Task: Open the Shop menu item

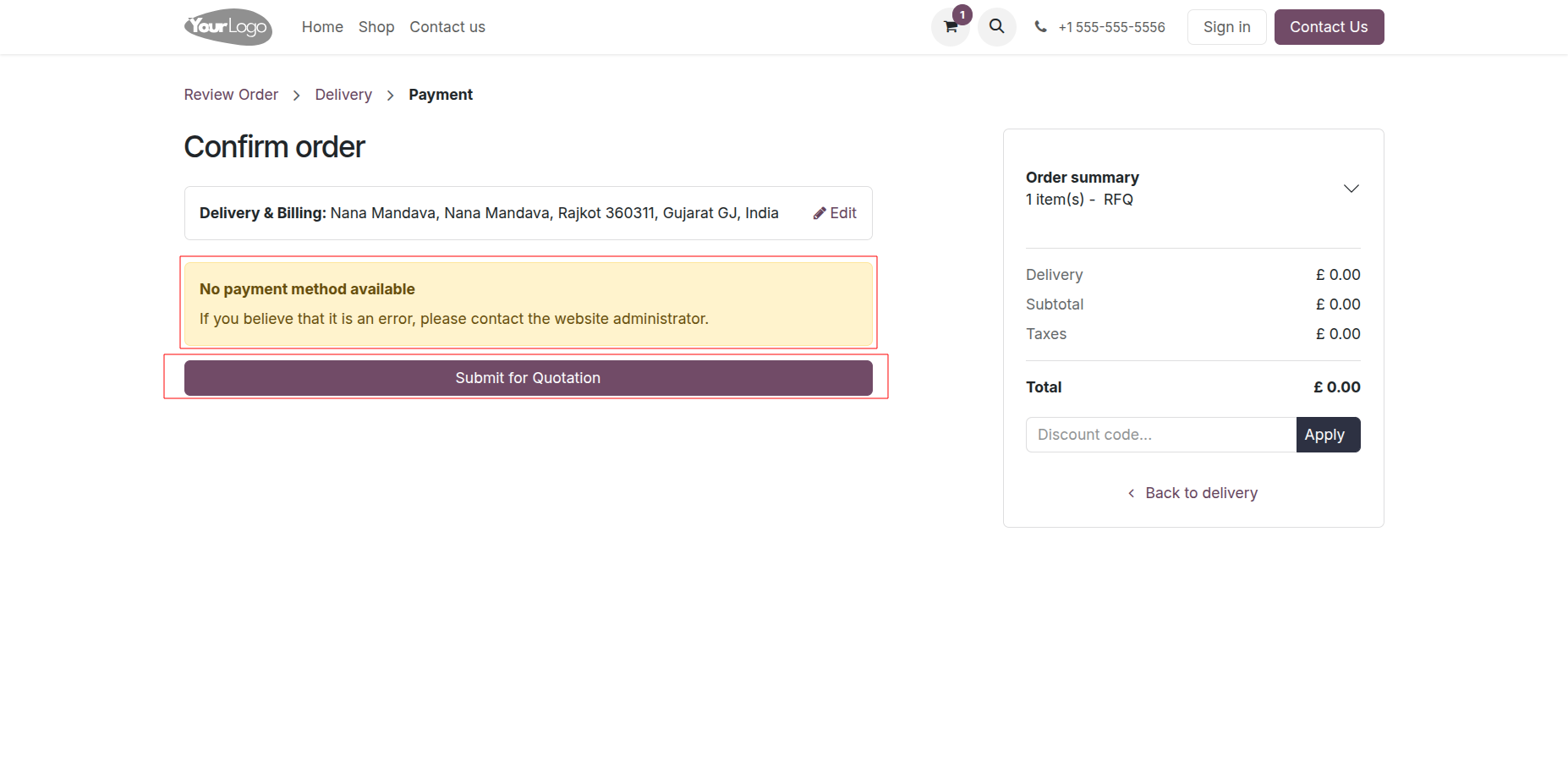Action: point(376,27)
